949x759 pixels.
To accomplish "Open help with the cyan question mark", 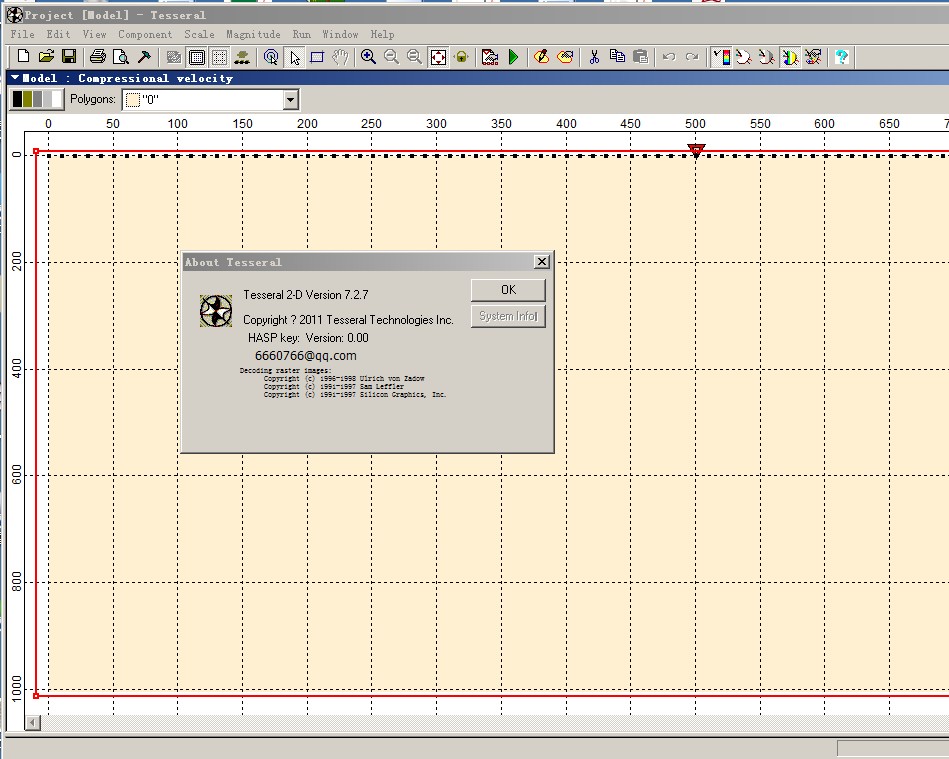I will tap(841, 57).
